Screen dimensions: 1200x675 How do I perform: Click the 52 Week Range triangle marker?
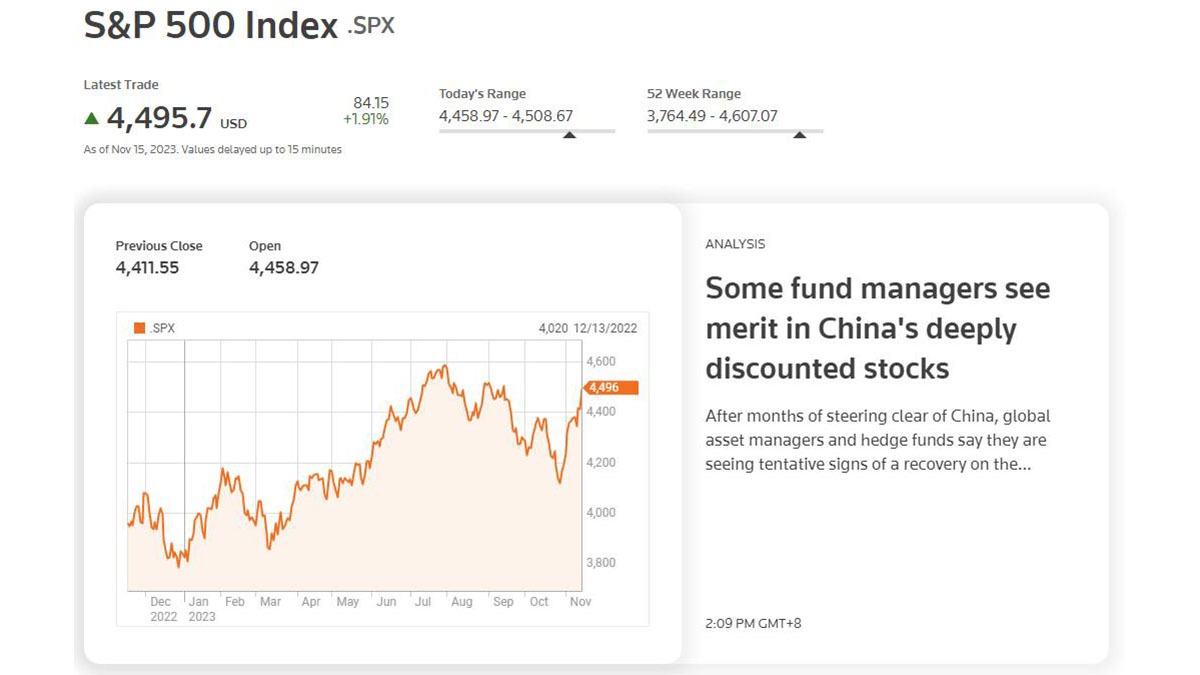point(799,135)
